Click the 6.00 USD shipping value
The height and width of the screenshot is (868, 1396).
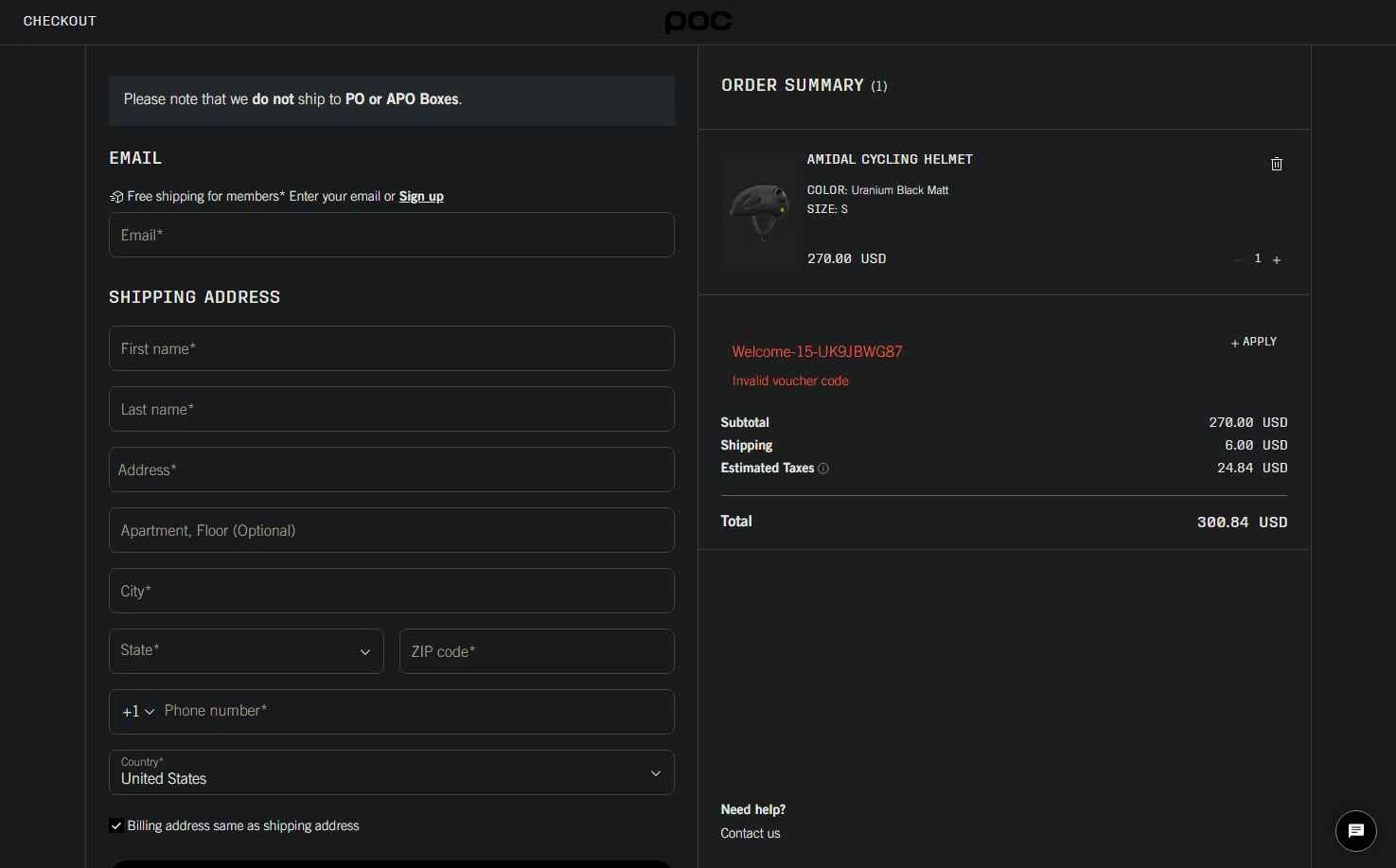(x=1256, y=445)
